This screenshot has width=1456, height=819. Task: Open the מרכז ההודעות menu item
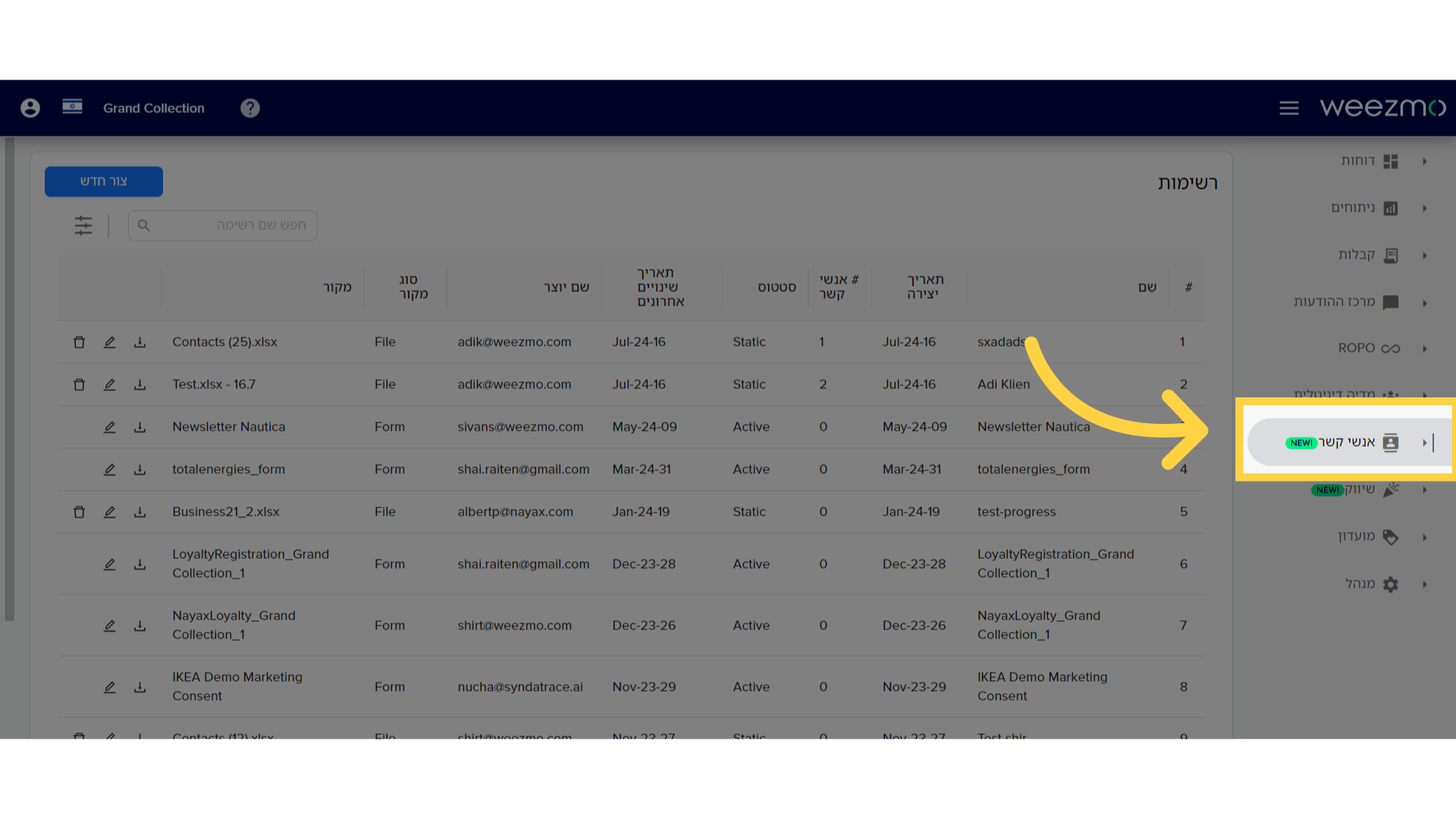coord(1346,302)
